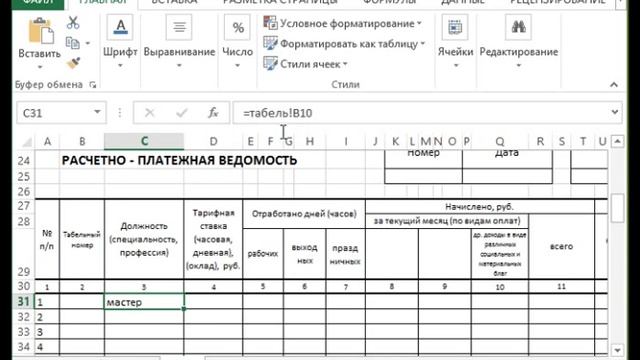640x360 pixels.
Task: Click the Cut scissors icon
Action: click(x=73, y=23)
